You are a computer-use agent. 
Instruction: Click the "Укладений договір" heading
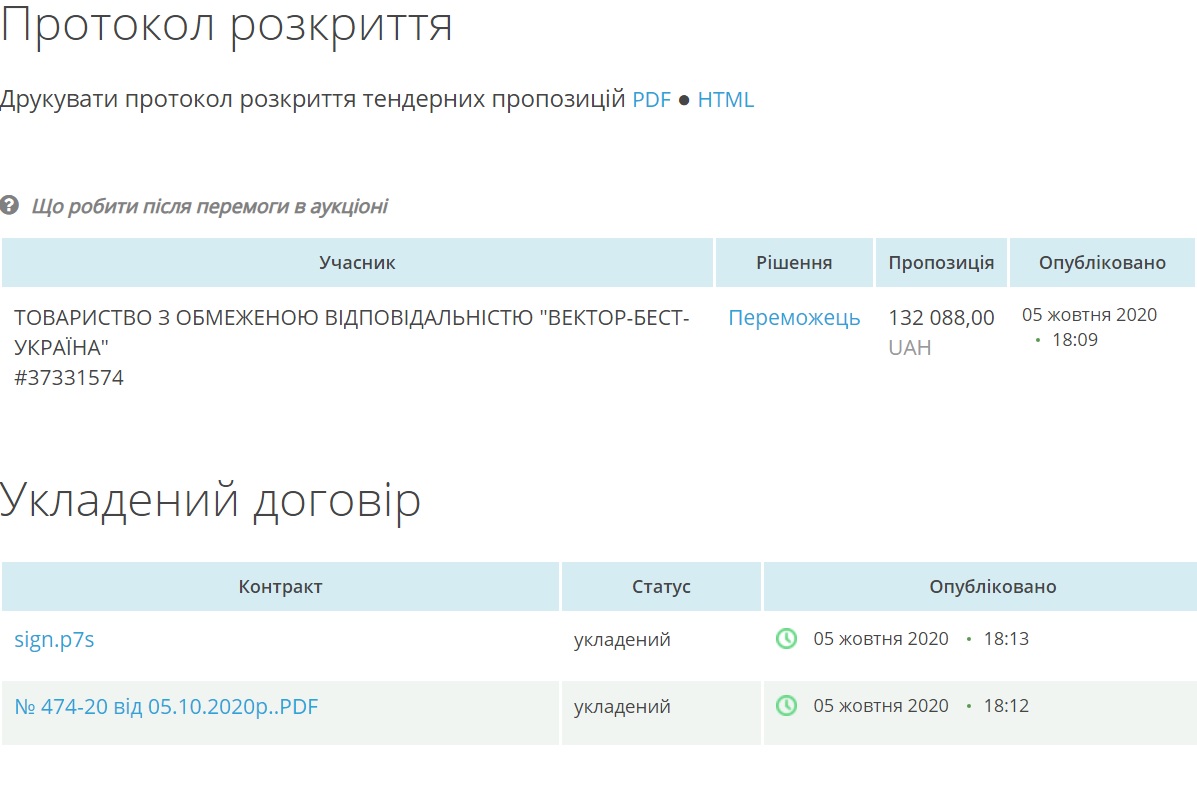pos(211,501)
